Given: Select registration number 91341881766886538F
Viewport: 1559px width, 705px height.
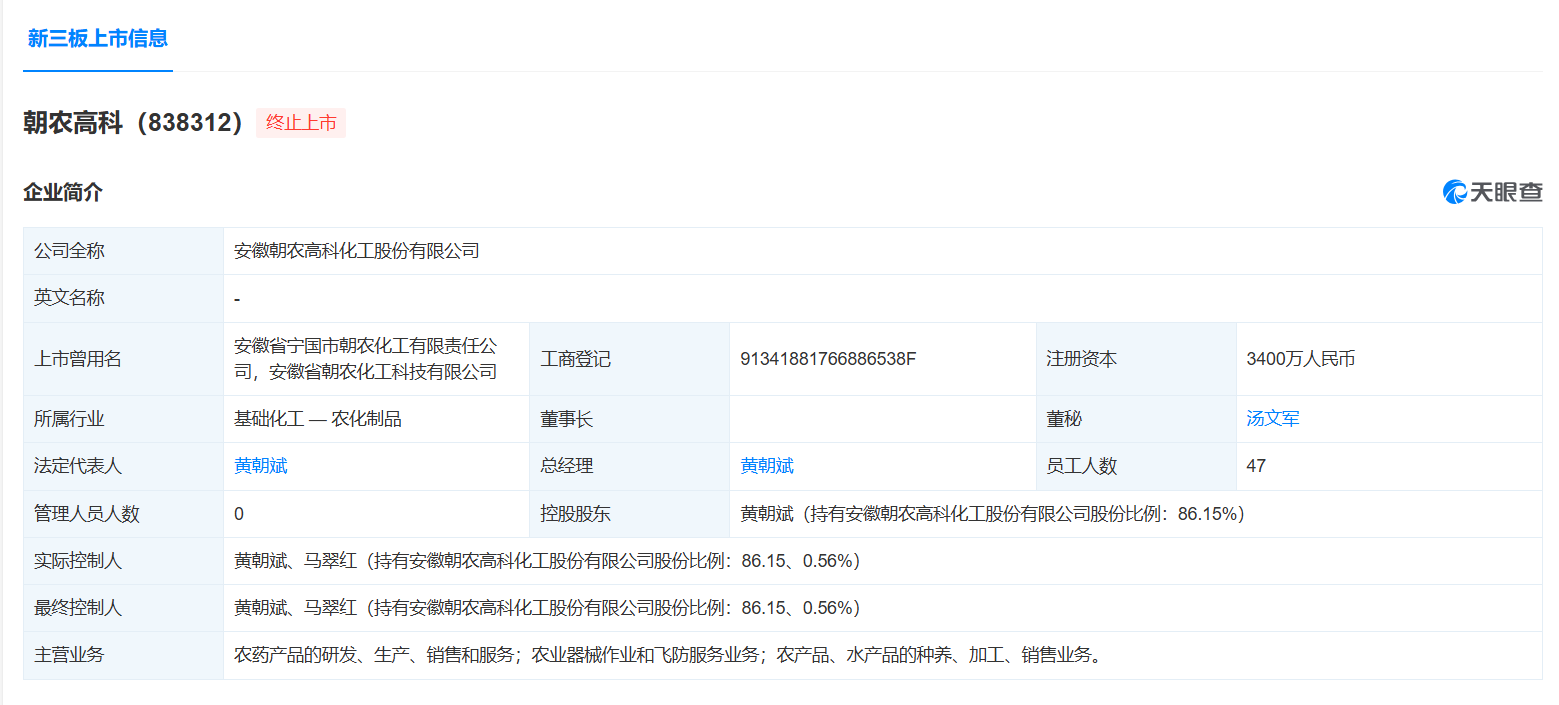Looking at the screenshot, I should pyautogui.click(x=828, y=359).
